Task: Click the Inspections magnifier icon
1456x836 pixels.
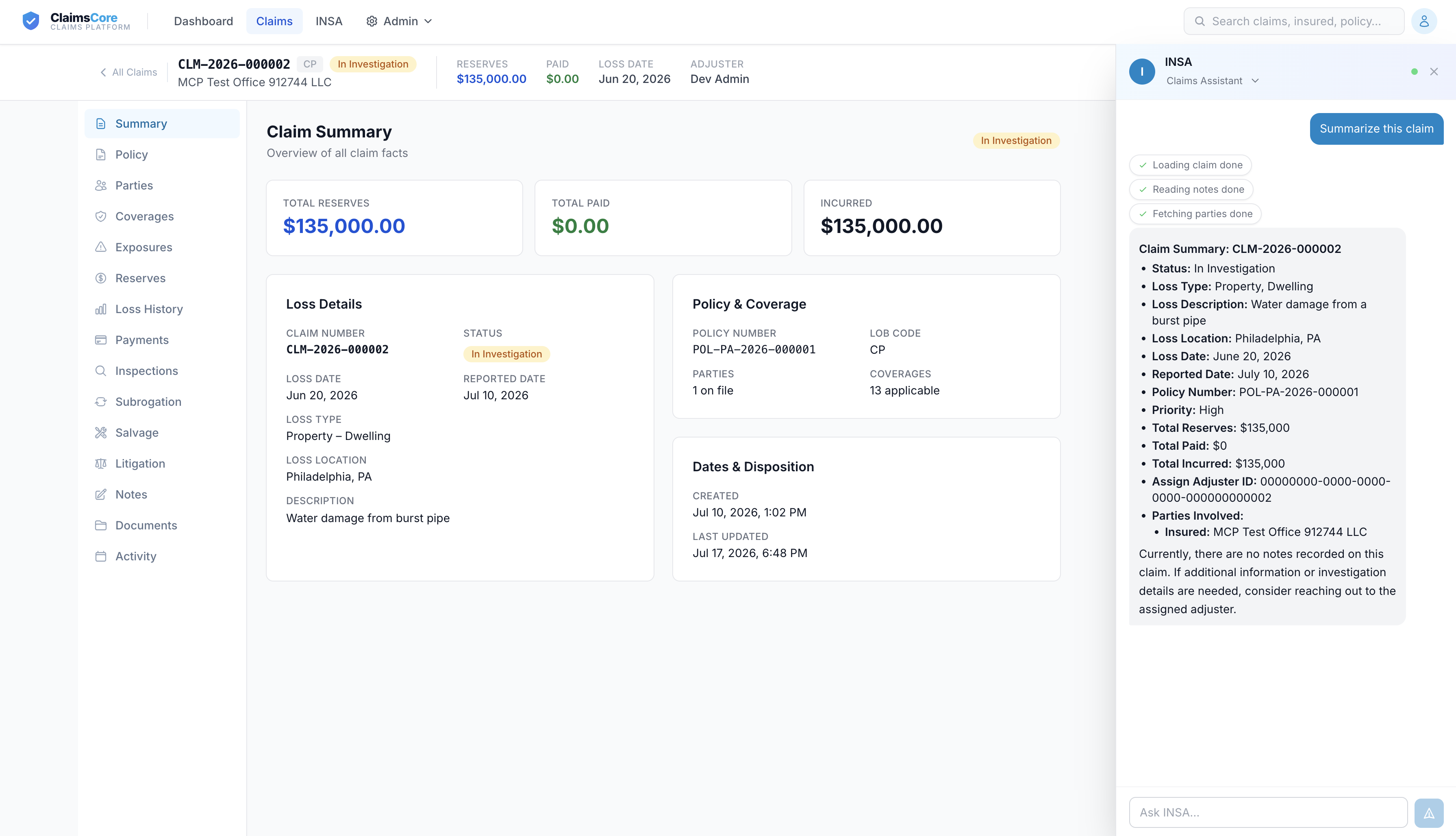Action: [x=101, y=371]
